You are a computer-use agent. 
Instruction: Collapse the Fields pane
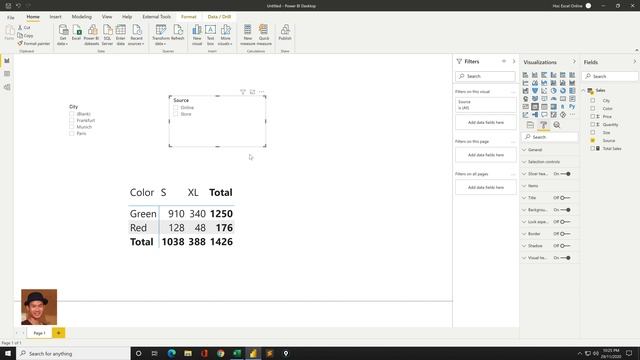pyautogui.click(x=635, y=62)
